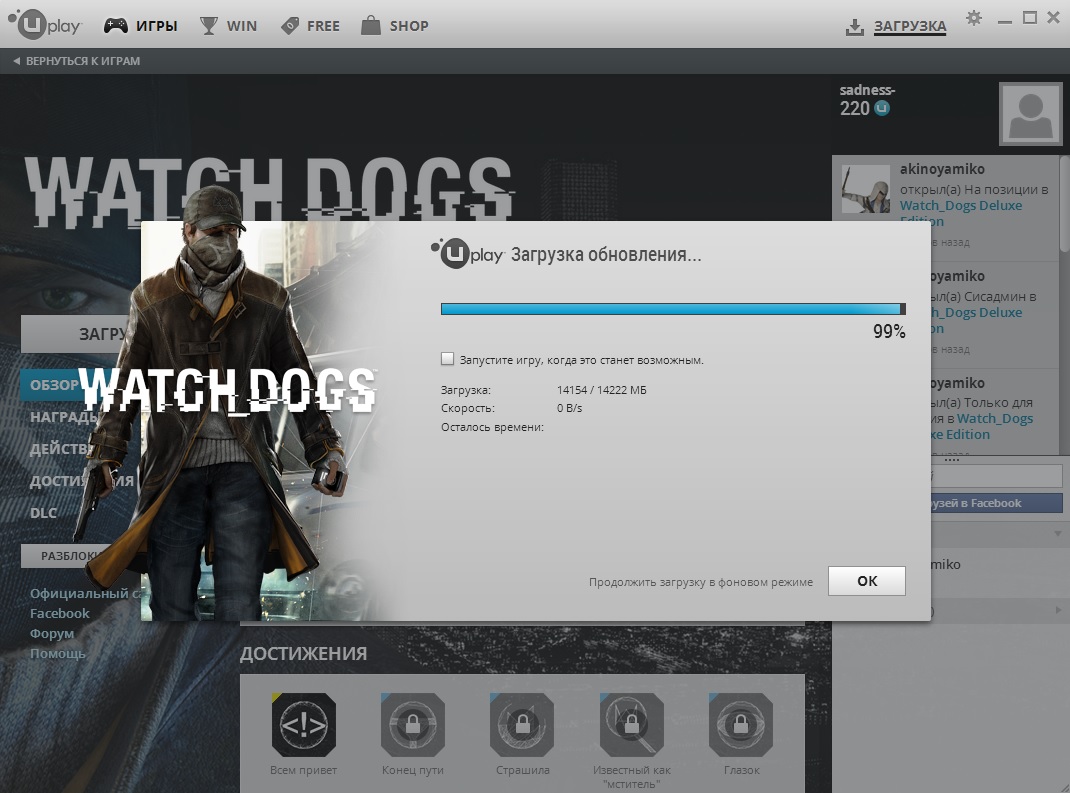Enable the Запустите игру launch-when-ready checkbox
The width and height of the screenshot is (1070, 793).
(448, 359)
